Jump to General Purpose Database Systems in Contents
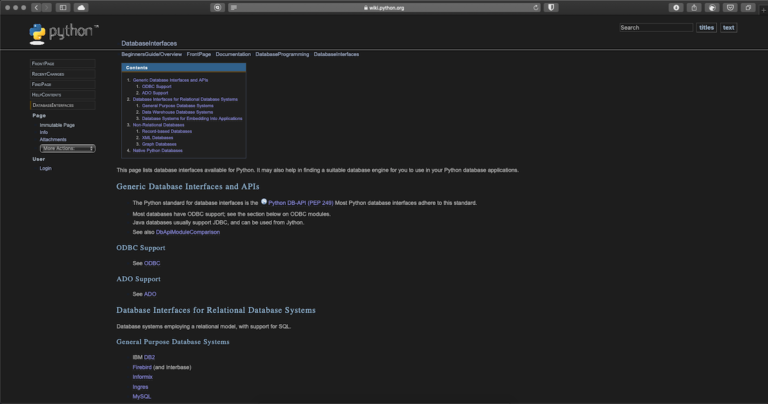Image resolution: width=768 pixels, height=404 pixels. [178, 105]
